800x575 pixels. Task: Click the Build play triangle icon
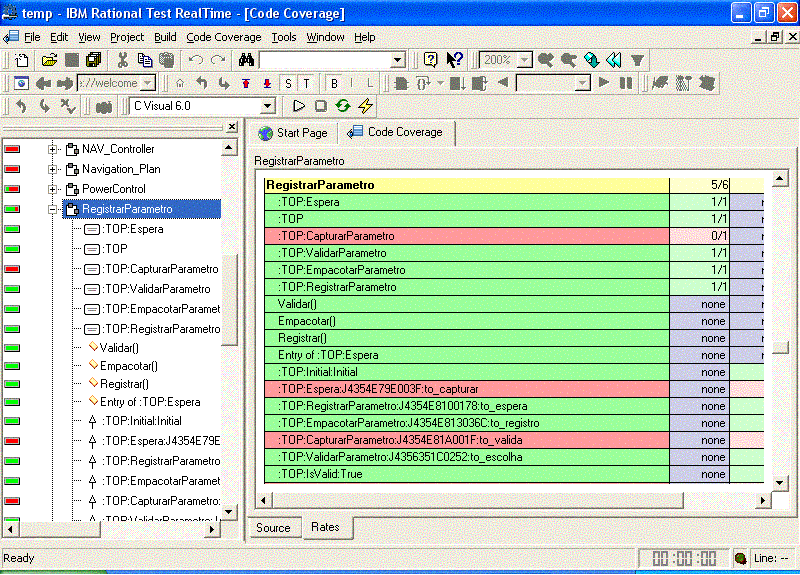click(x=299, y=106)
